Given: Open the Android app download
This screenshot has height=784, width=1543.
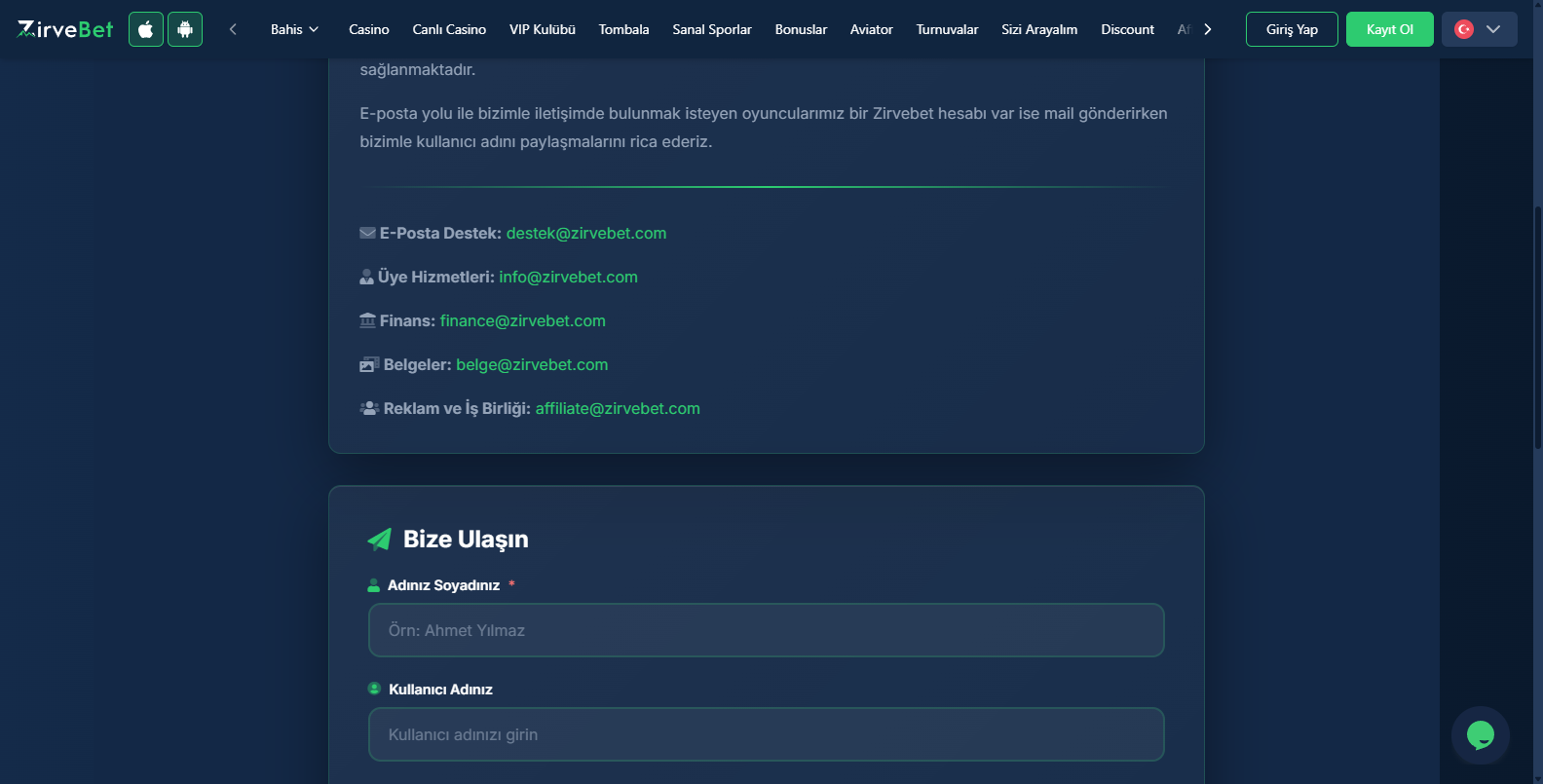Looking at the screenshot, I should pyautogui.click(x=185, y=29).
